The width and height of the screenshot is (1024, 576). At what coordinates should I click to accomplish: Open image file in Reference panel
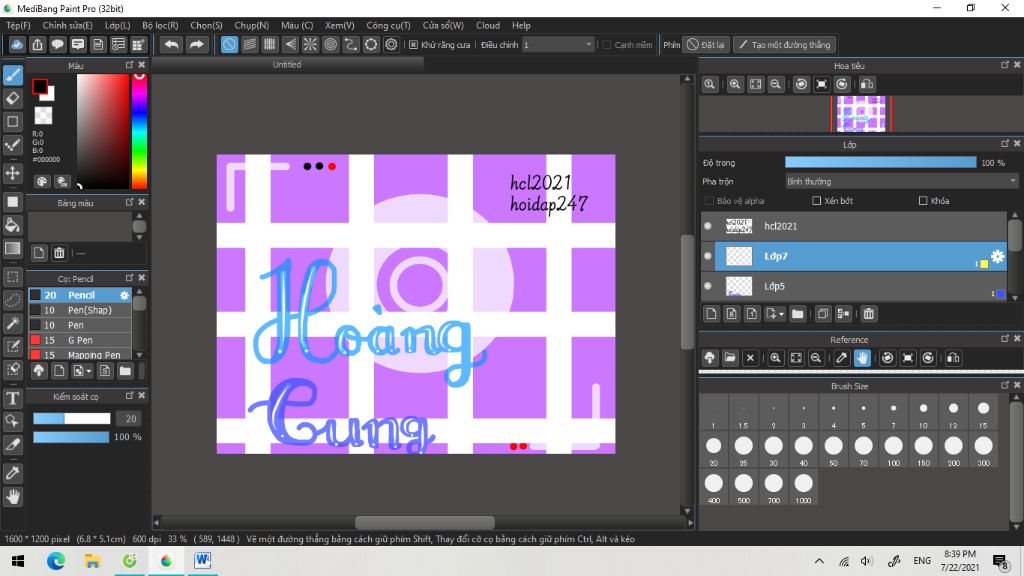(x=730, y=358)
